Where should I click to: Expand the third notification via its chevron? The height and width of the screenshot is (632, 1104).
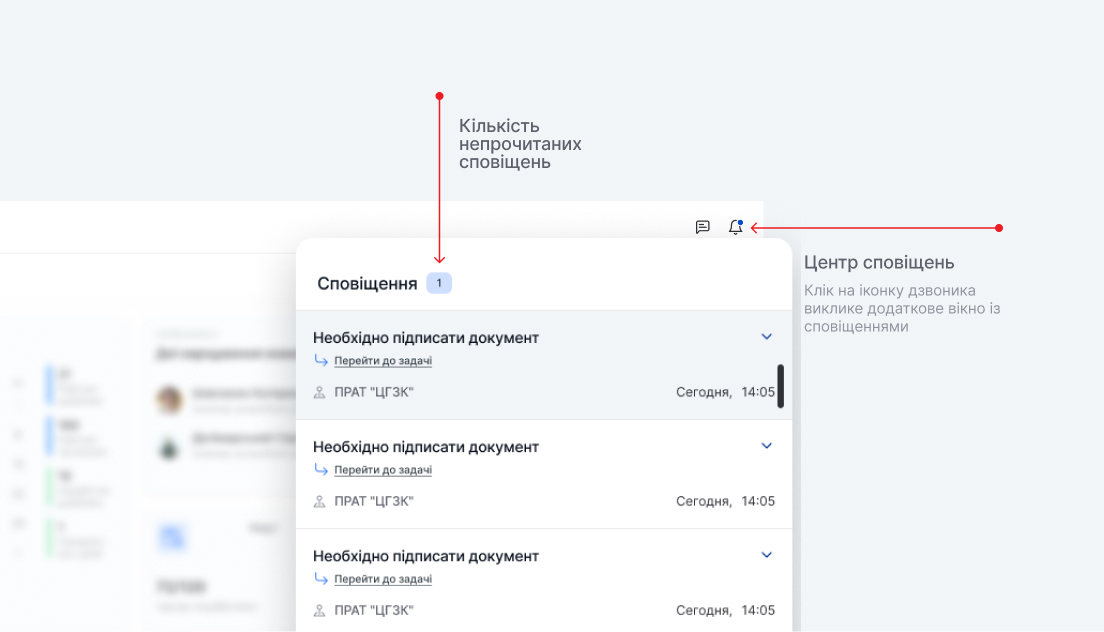tap(767, 555)
